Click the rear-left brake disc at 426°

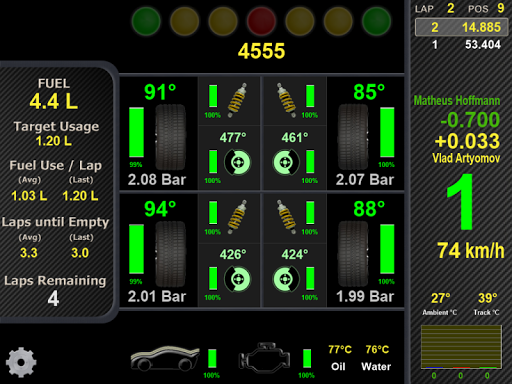[x=237, y=279]
